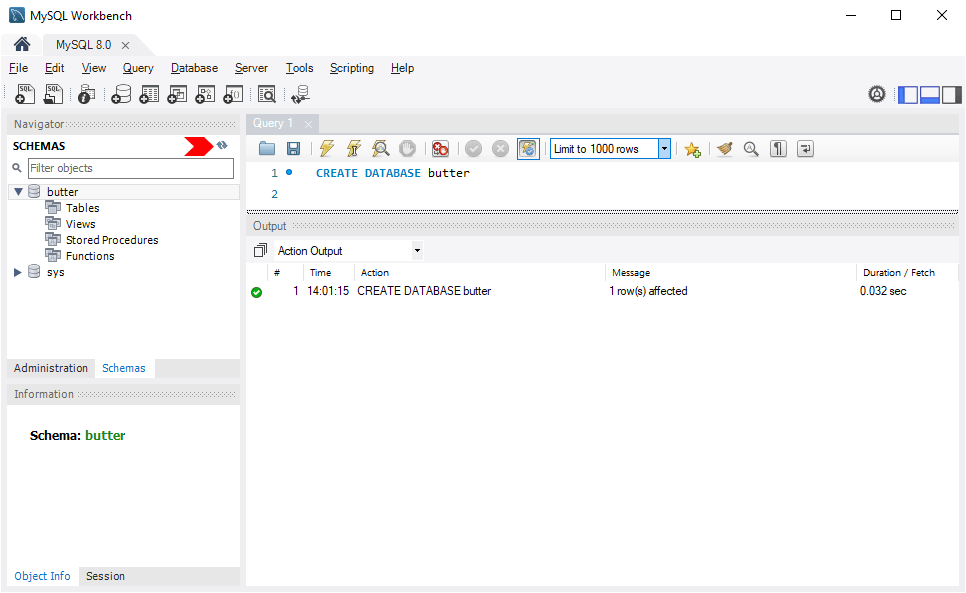Click the Filter objects search field
The width and height of the screenshot is (966, 593).
131,168
